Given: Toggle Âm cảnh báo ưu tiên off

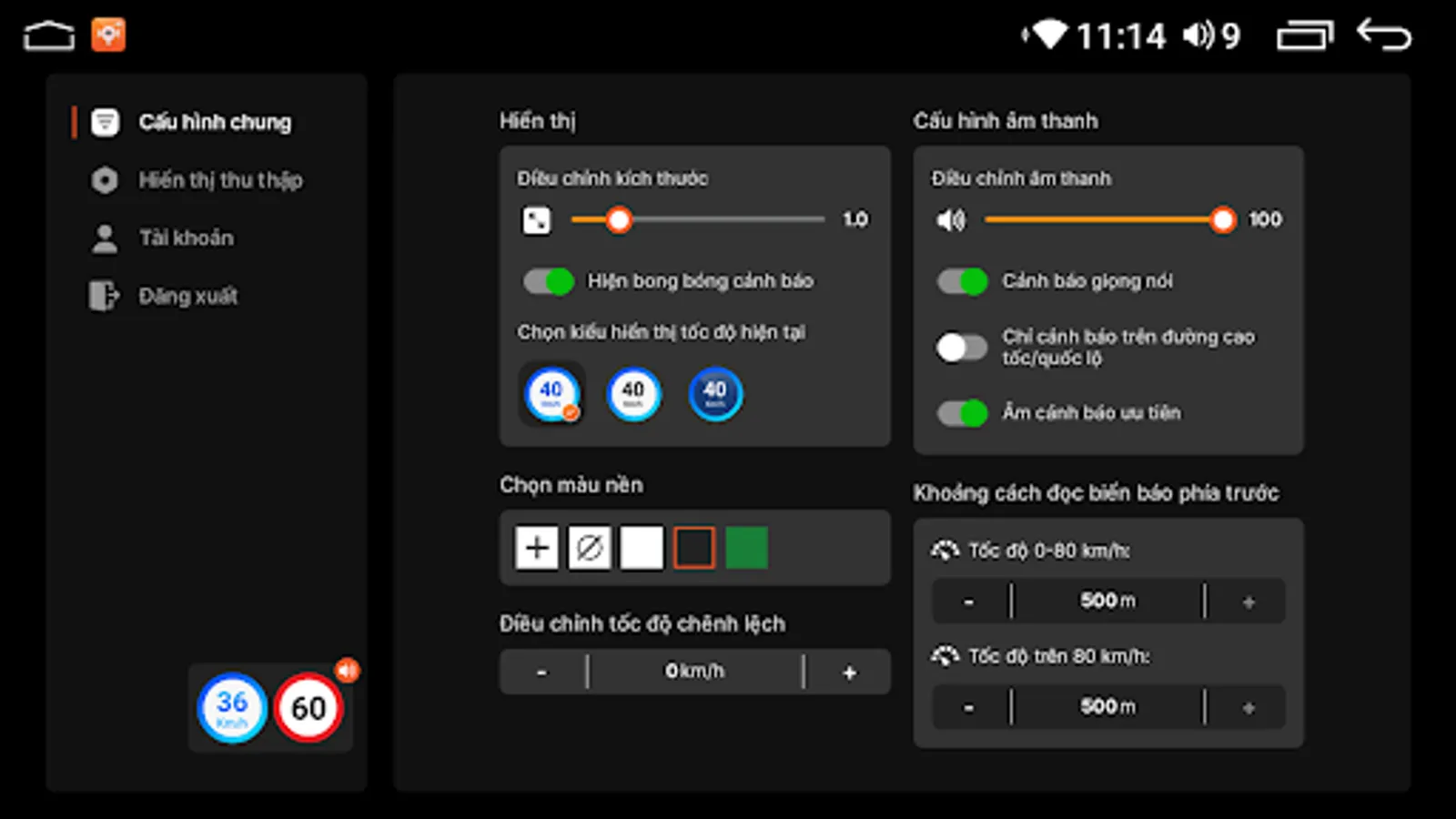Looking at the screenshot, I should [x=961, y=413].
